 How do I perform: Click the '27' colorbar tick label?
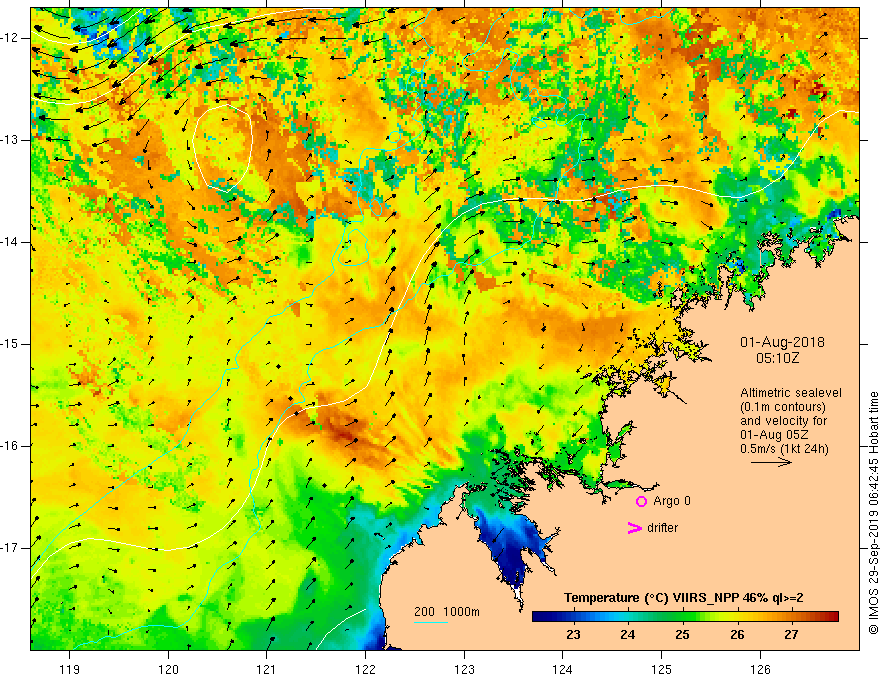point(791,635)
